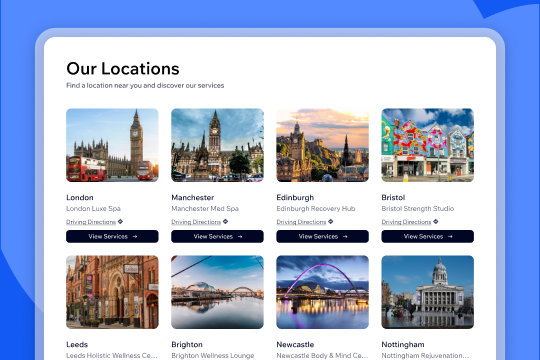Image resolution: width=540 pixels, height=360 pixels.
Task: Select the Newcastle purple bridge photo thumbnail
Action: [x=322, y=292]
